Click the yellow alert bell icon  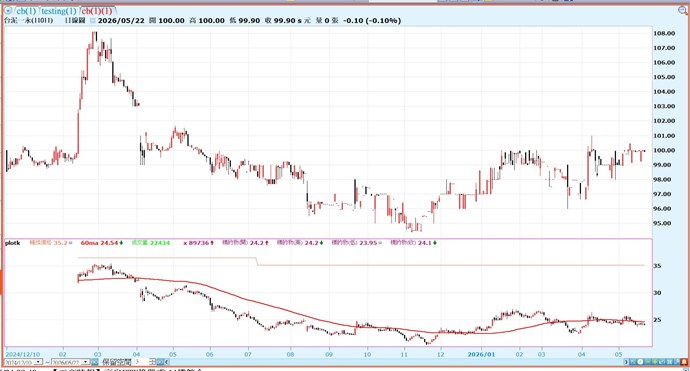click(684, 362)
